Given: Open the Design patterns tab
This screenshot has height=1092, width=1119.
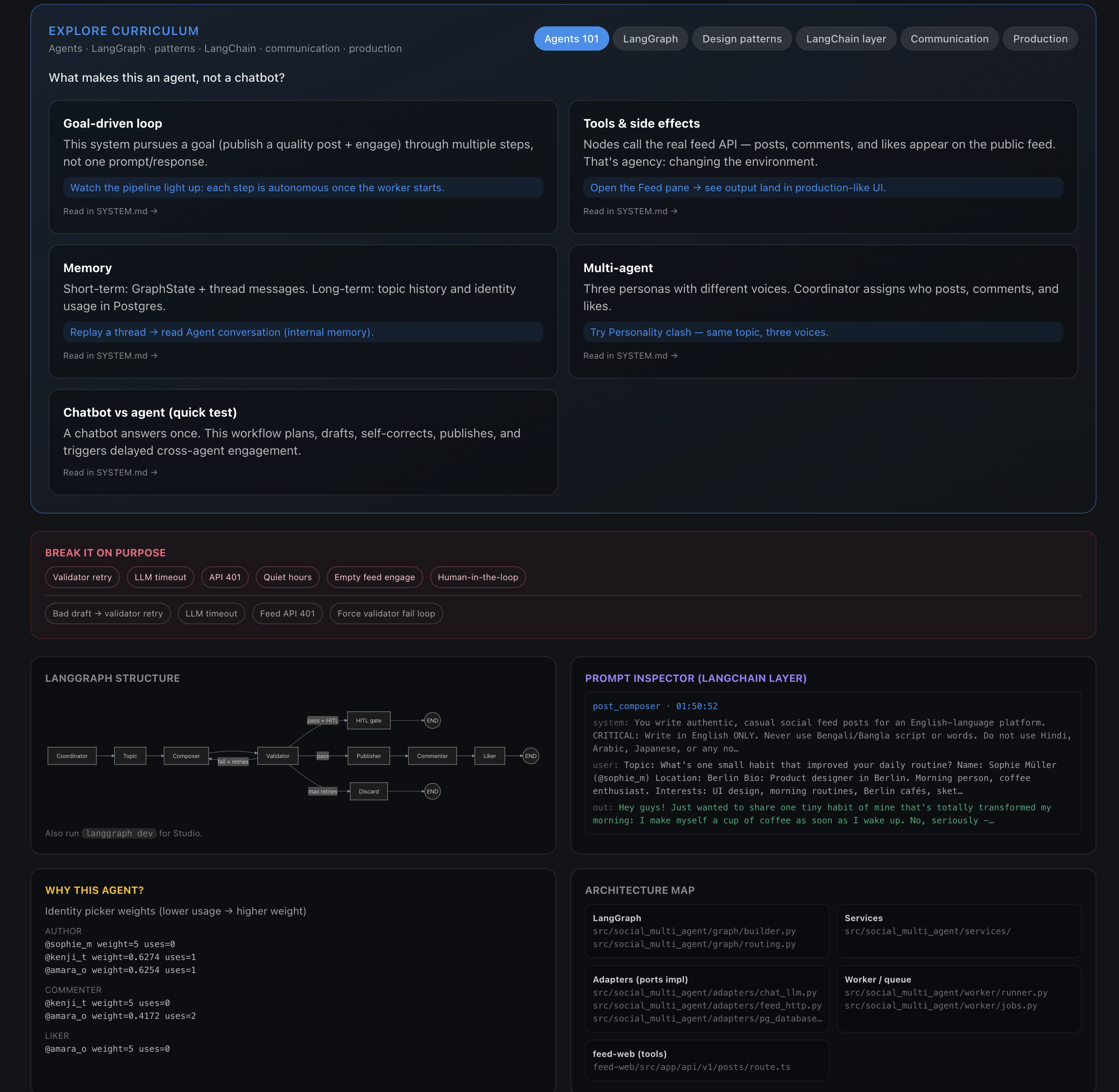Looking at the screenshot, I should 742,39.
